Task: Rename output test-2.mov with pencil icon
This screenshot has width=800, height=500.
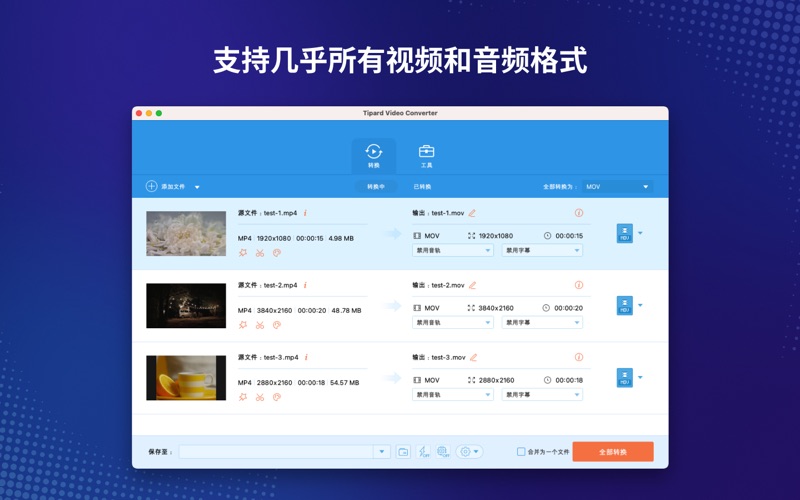Action: pyautogui.click(x=472, y=285)
